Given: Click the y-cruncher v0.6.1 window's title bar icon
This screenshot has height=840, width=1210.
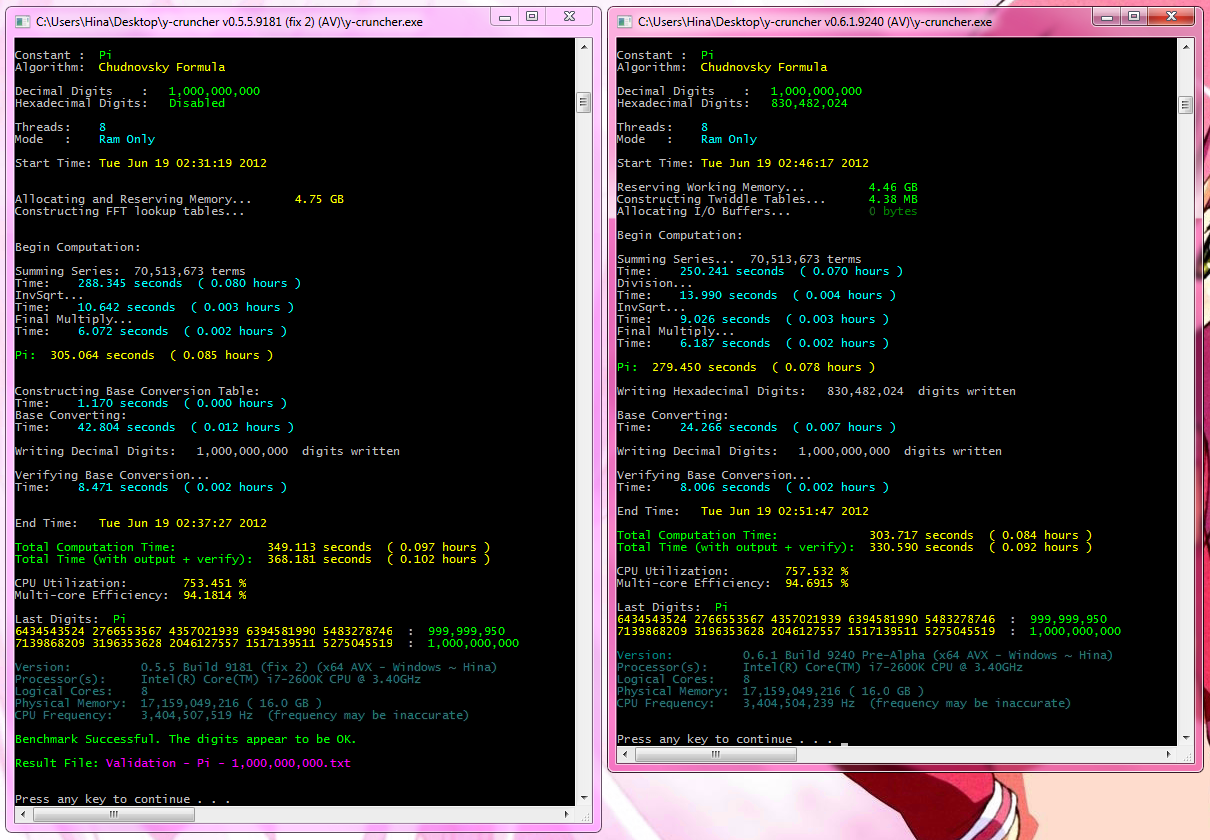Looking at the screenshot, I should (624, 21).
